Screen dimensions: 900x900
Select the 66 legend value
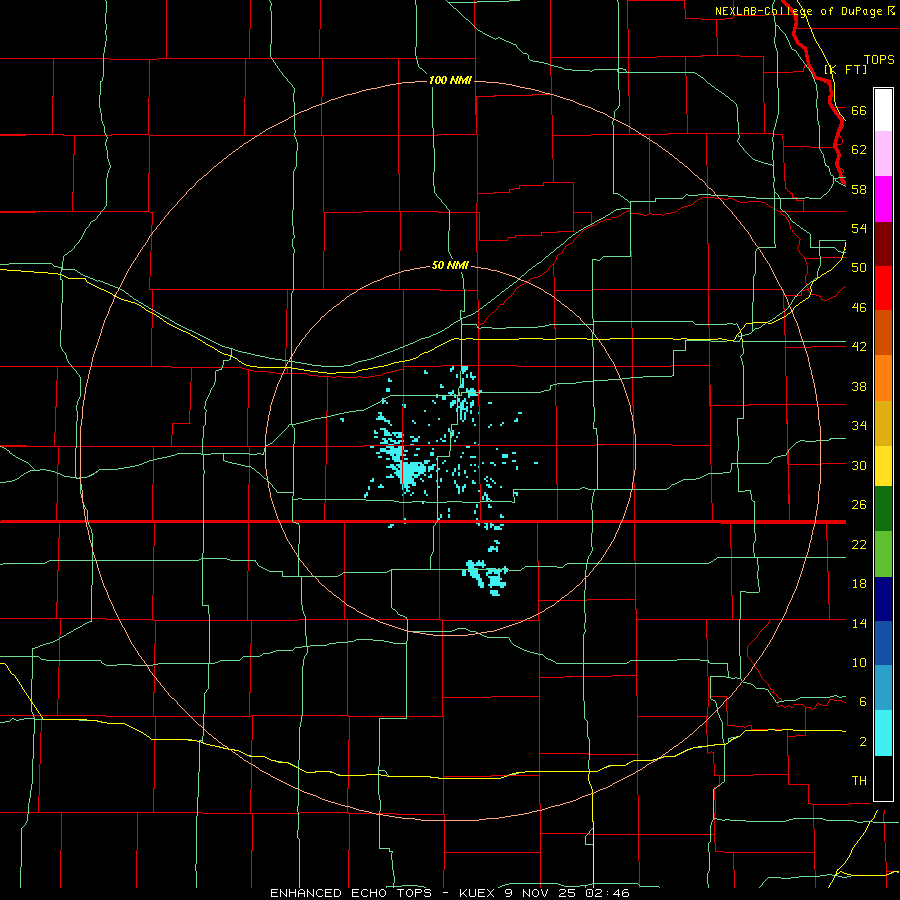[x=859, y=110]
